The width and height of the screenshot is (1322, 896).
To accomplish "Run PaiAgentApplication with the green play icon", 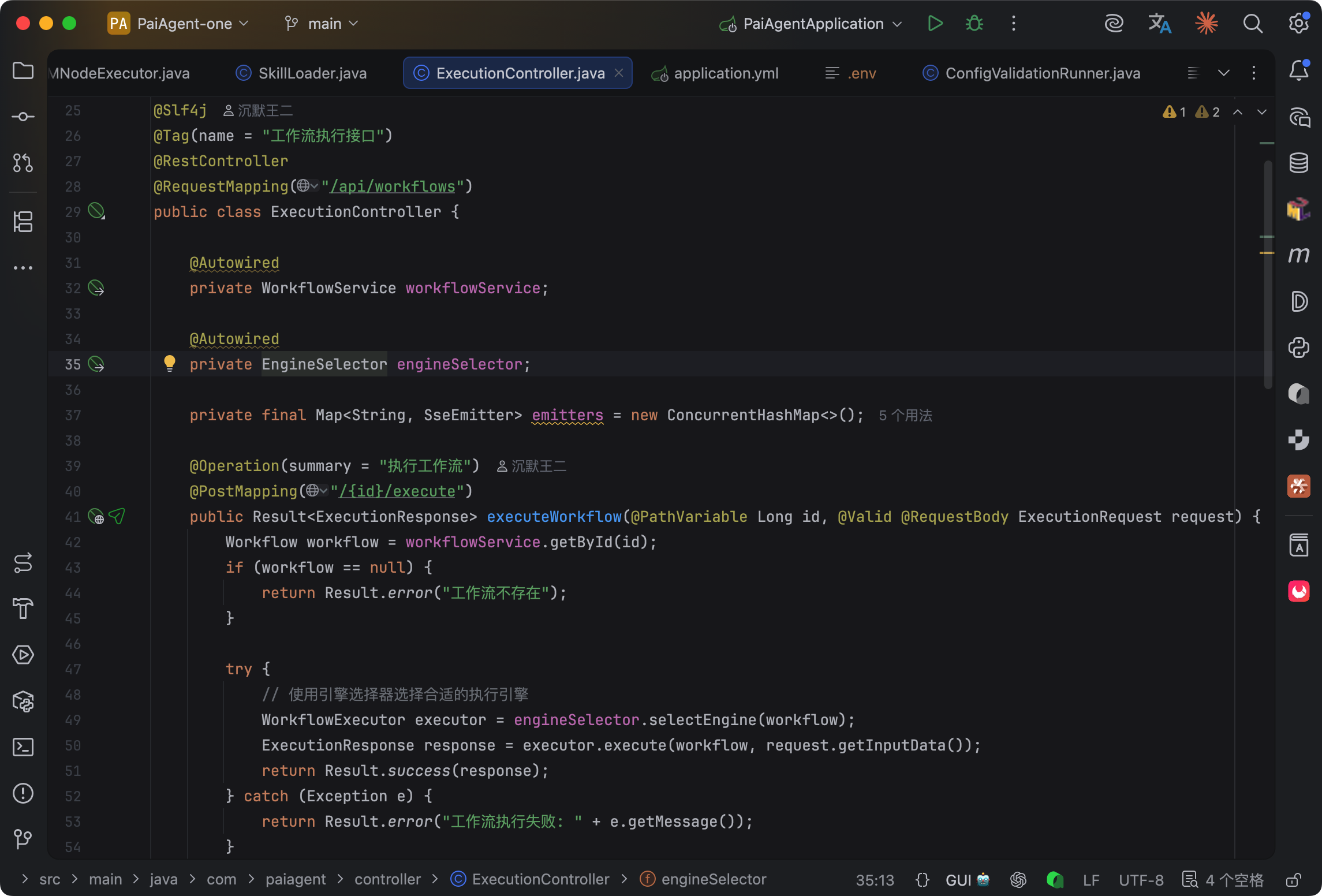I will 935,24.
